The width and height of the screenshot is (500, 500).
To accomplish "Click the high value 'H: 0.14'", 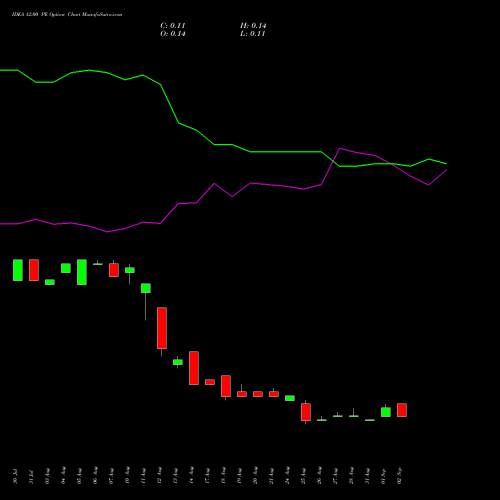I will point(253,26).
